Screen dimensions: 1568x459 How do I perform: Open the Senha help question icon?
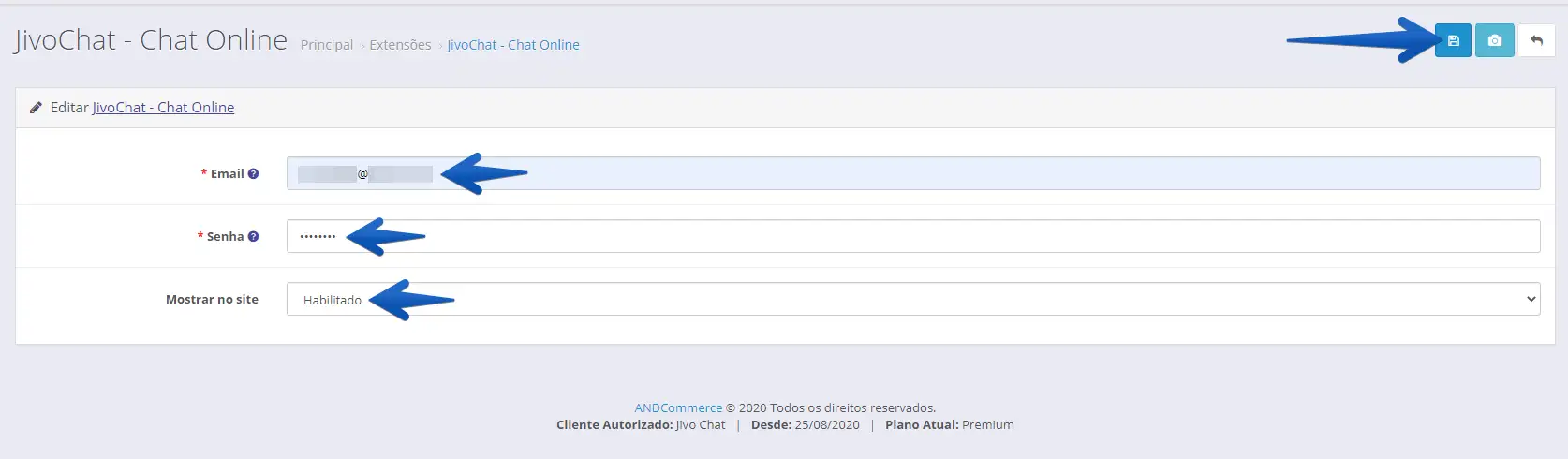coord(253,236)
